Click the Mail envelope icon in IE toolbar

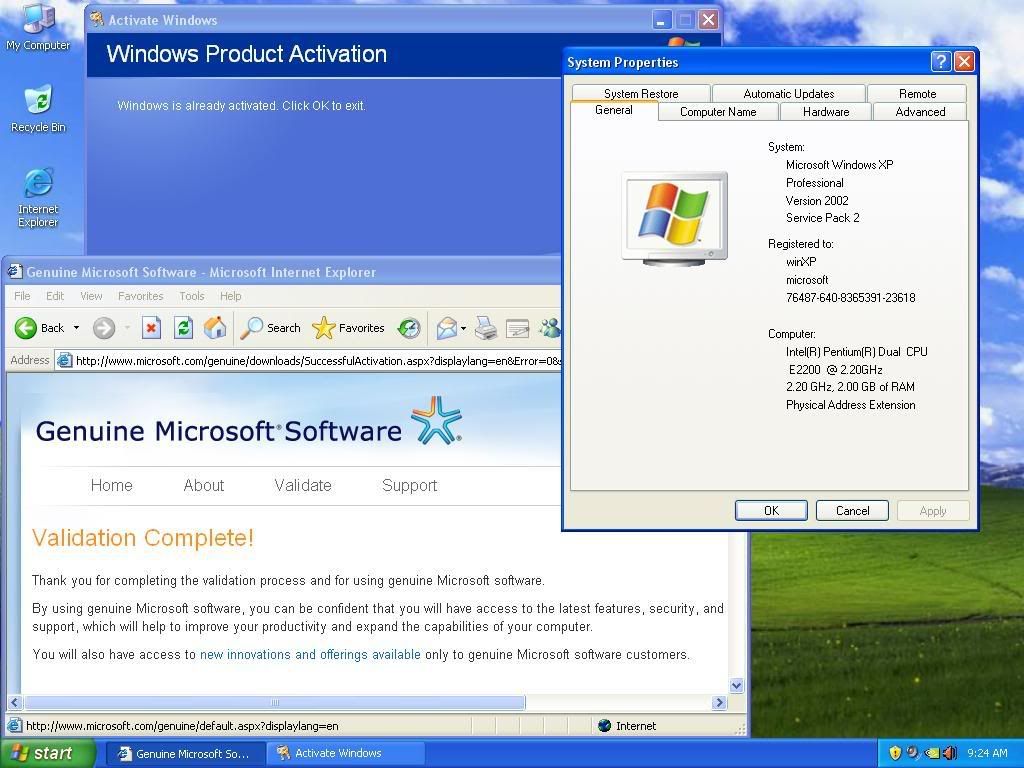point(447,328)
